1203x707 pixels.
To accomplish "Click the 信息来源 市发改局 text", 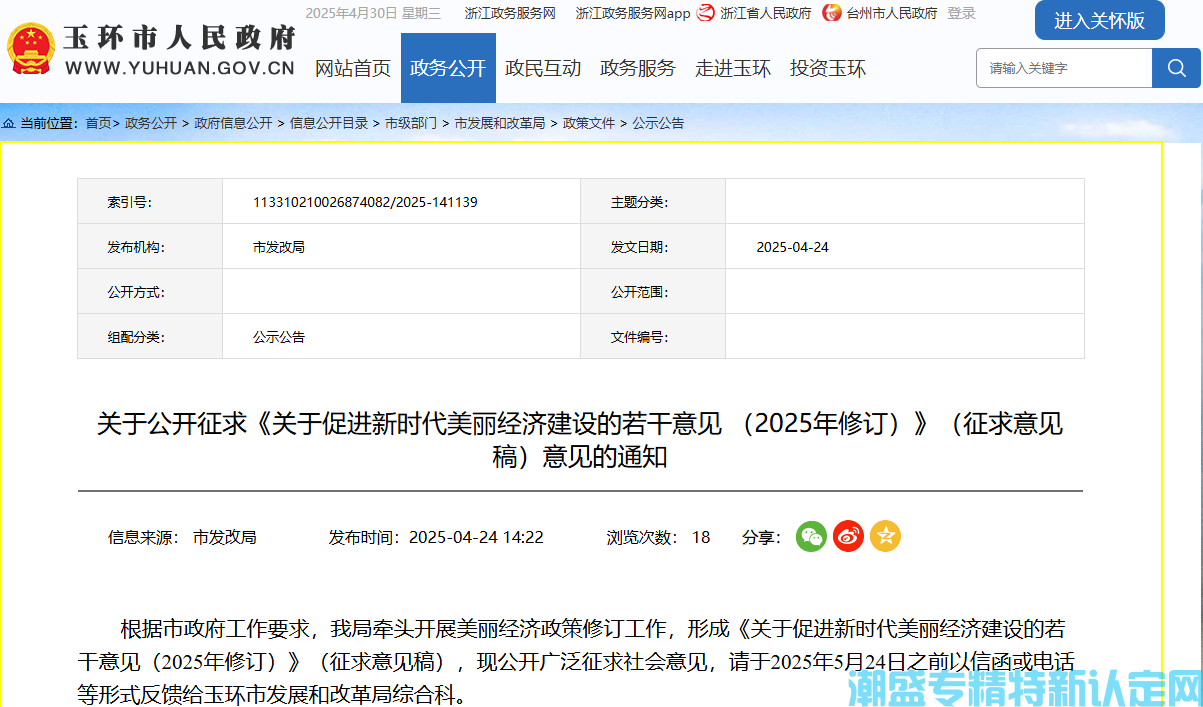I will (x=182, y=537).
